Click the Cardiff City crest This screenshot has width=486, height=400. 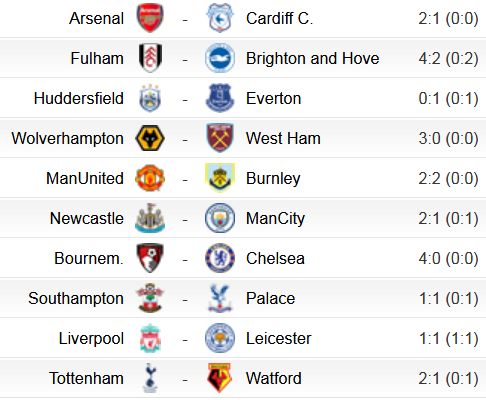coord(220,18)
